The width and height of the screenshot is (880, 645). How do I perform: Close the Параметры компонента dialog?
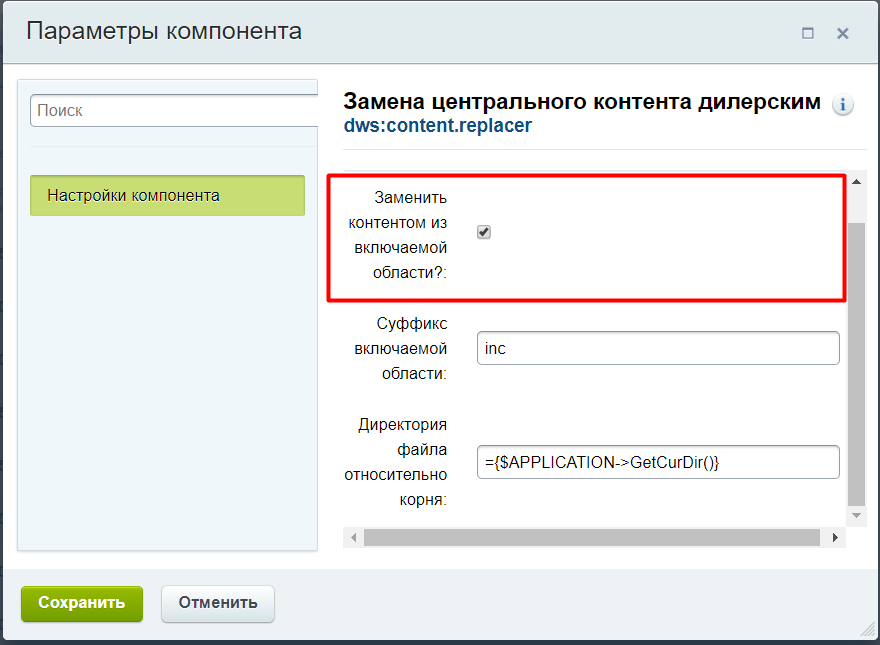[843, 33]
